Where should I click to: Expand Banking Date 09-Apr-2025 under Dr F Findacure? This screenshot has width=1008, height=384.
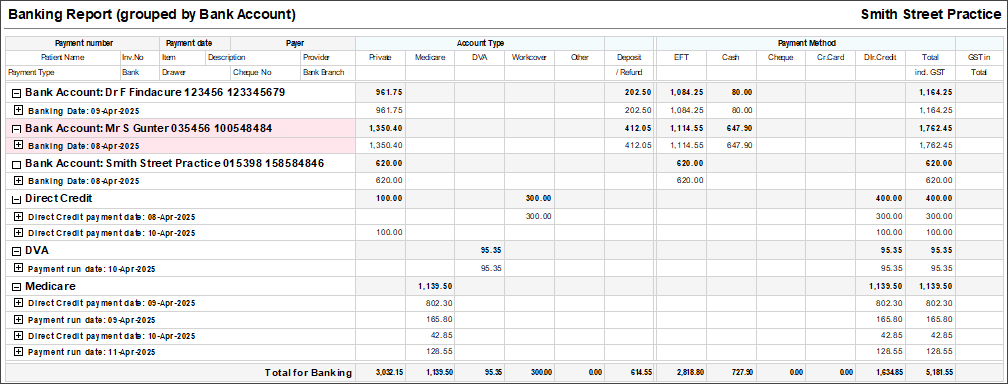pyautogui.click(x=18, y=110)
